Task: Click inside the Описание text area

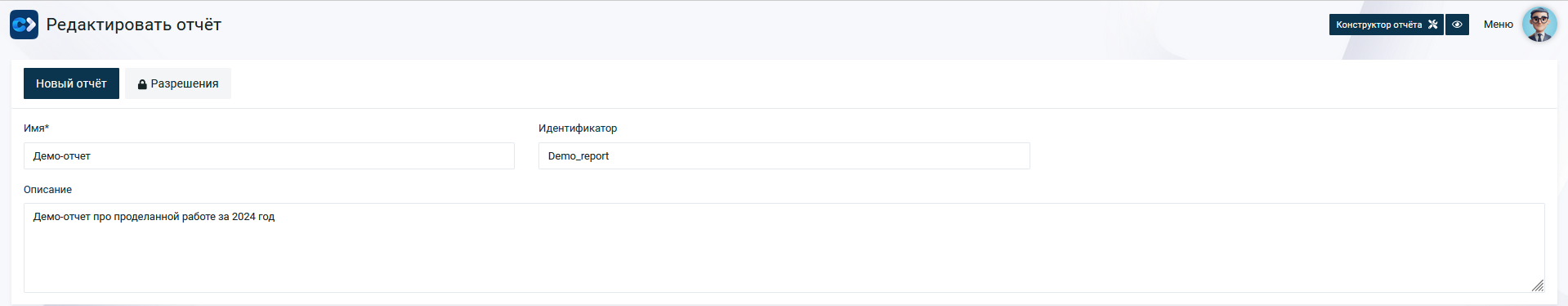Action: pos(784,248)
